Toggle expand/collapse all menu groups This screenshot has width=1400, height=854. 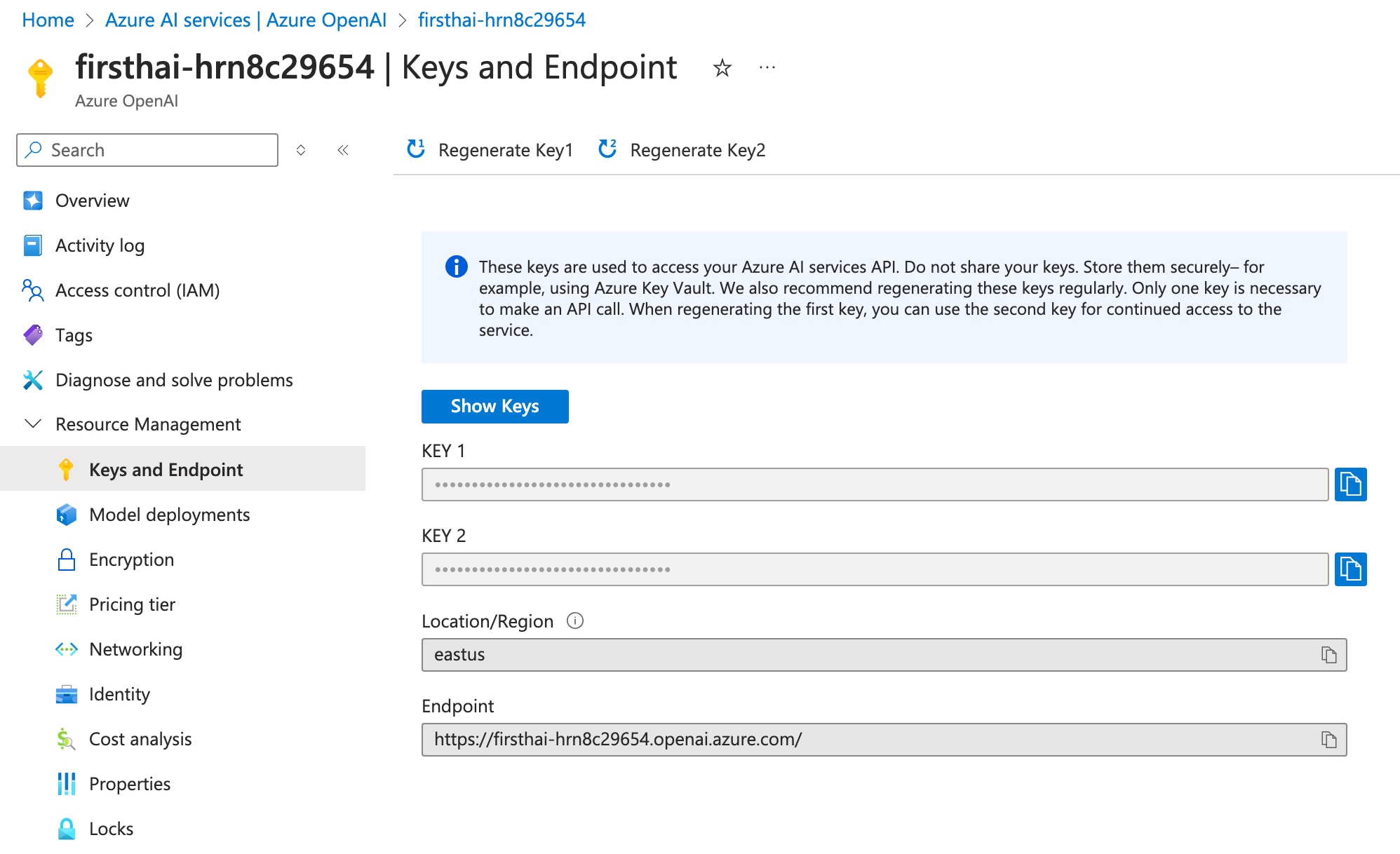301,150
